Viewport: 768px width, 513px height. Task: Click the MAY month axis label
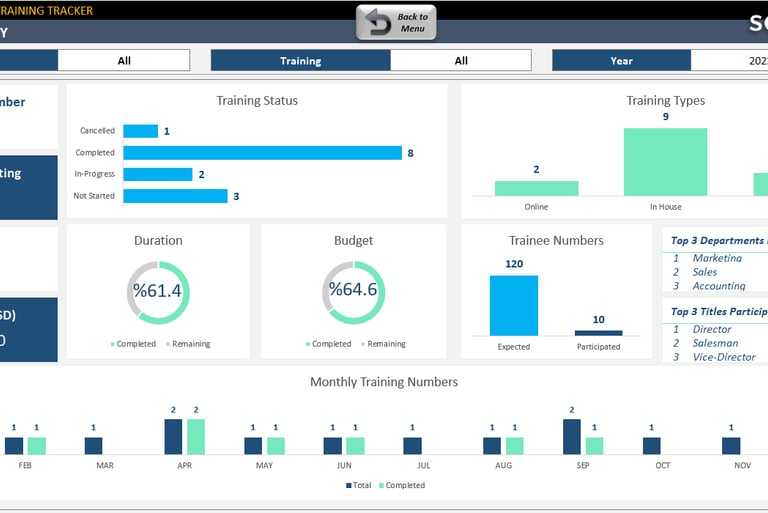[x=264, y=465]
